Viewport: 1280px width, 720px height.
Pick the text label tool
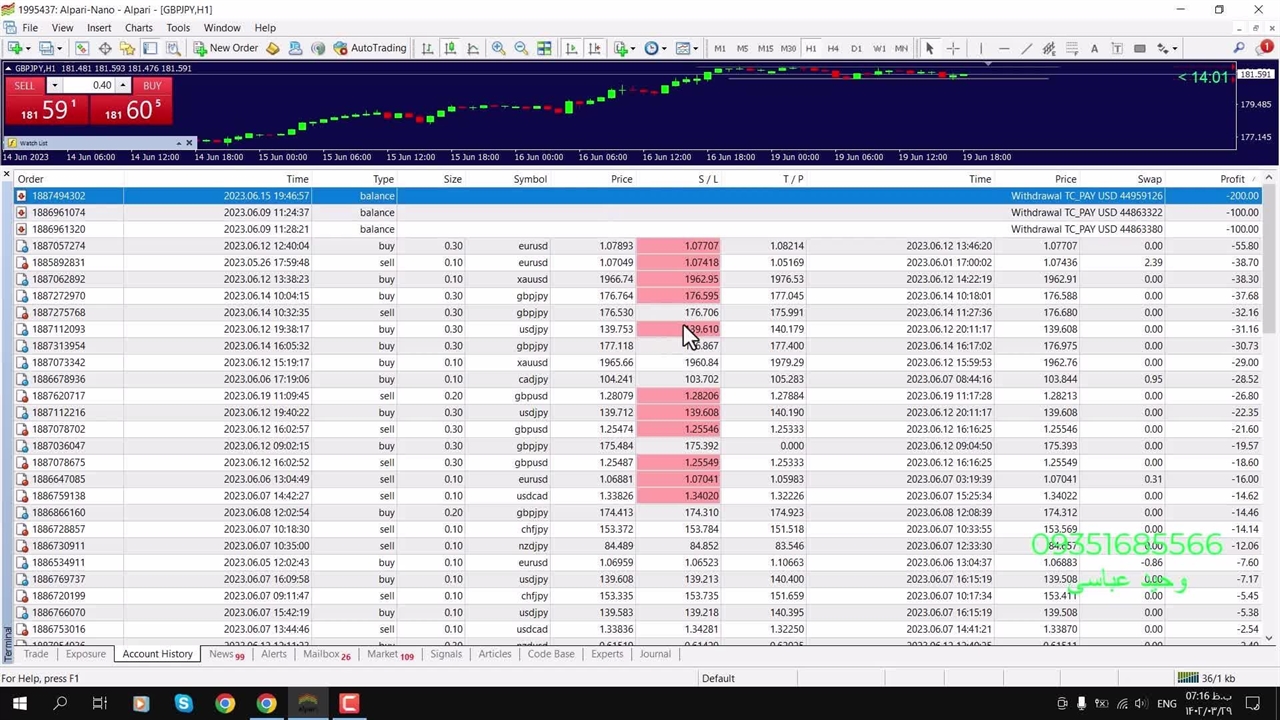[1094, 48]
